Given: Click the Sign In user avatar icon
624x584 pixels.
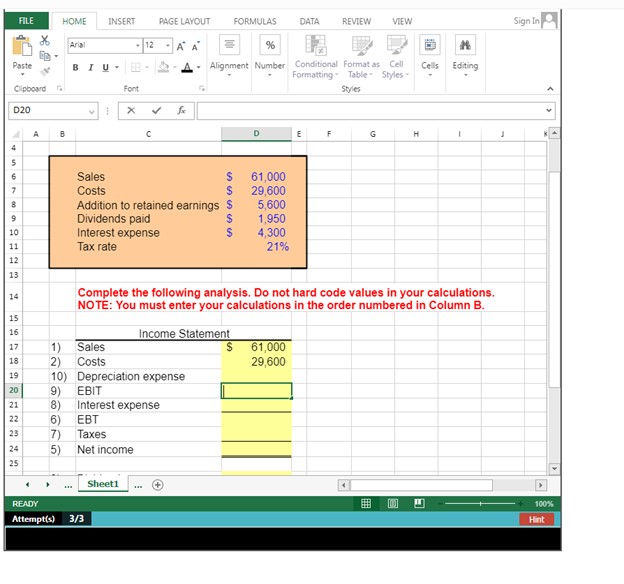Looking at the screenshot, I should pyautogui.click(x=550, y=20).
